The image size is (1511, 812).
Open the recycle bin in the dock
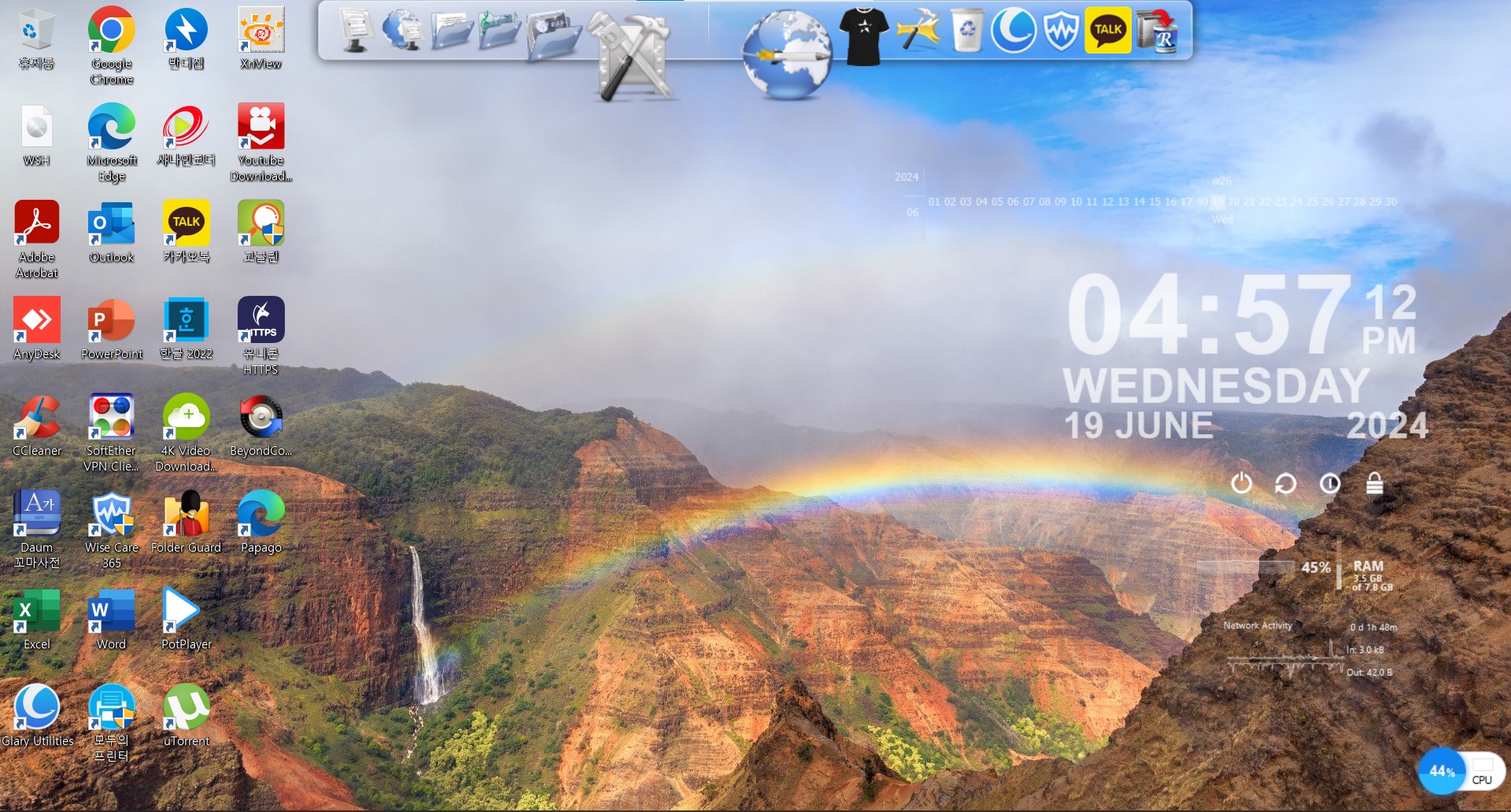(x=967, y=30)
